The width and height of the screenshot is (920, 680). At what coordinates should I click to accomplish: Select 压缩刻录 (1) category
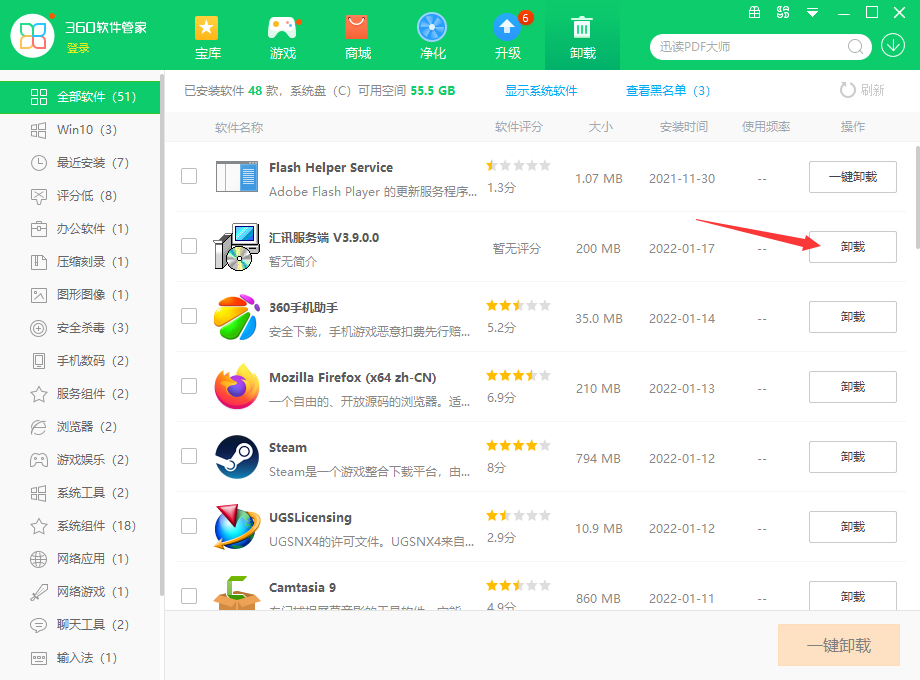[80, 262]
